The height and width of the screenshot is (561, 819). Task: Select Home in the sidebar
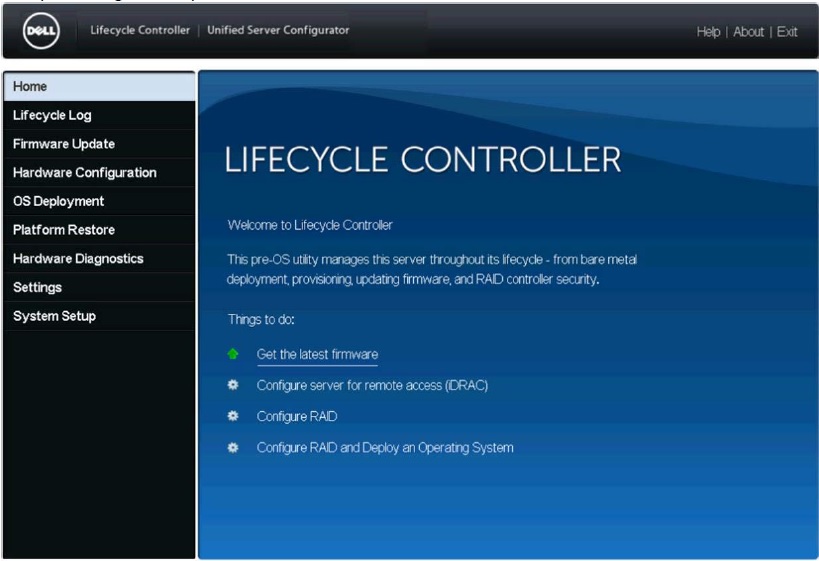(x=99, y=87)
